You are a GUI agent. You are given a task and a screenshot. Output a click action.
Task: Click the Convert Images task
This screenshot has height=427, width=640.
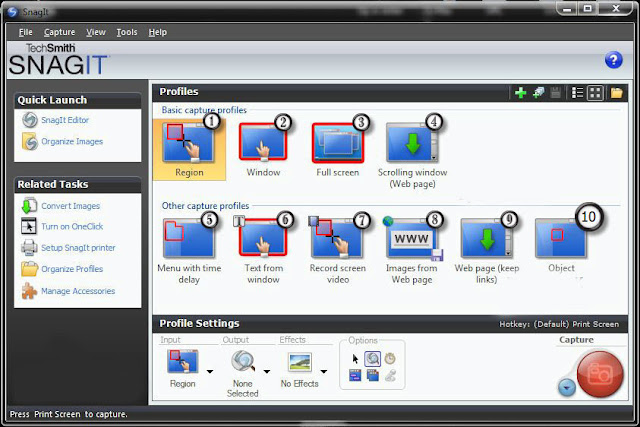(x=61, y=206)
